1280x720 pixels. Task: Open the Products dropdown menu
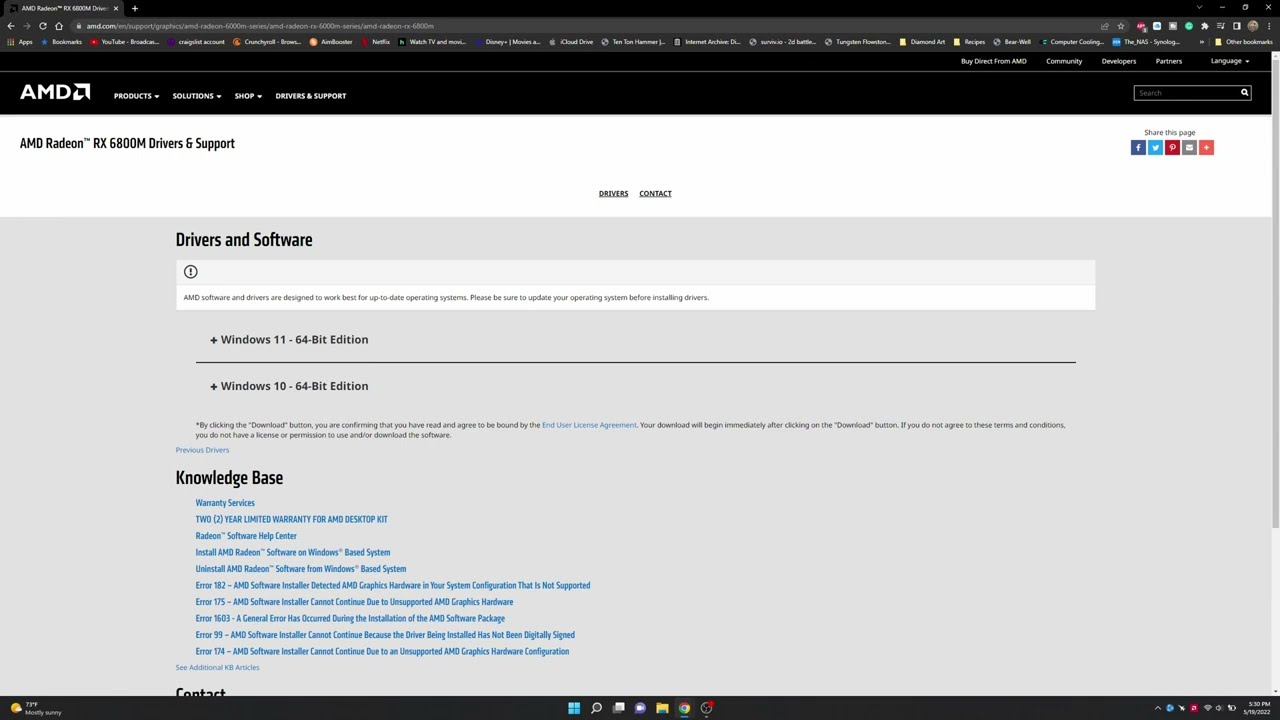pyautogui.click(x=136, y=96)
